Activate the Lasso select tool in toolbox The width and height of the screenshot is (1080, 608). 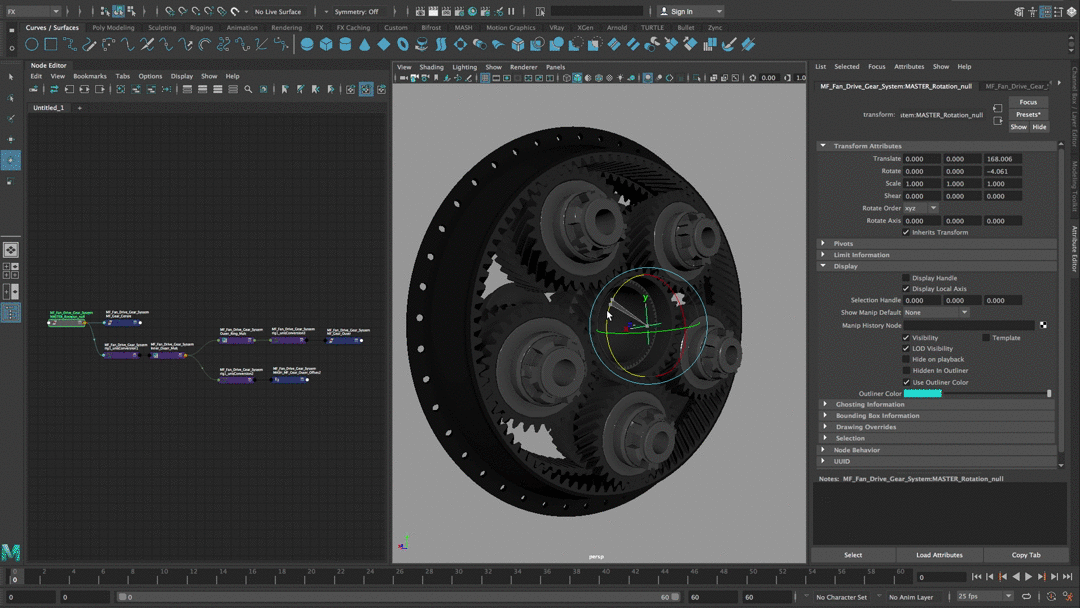(x=10, y=98)
